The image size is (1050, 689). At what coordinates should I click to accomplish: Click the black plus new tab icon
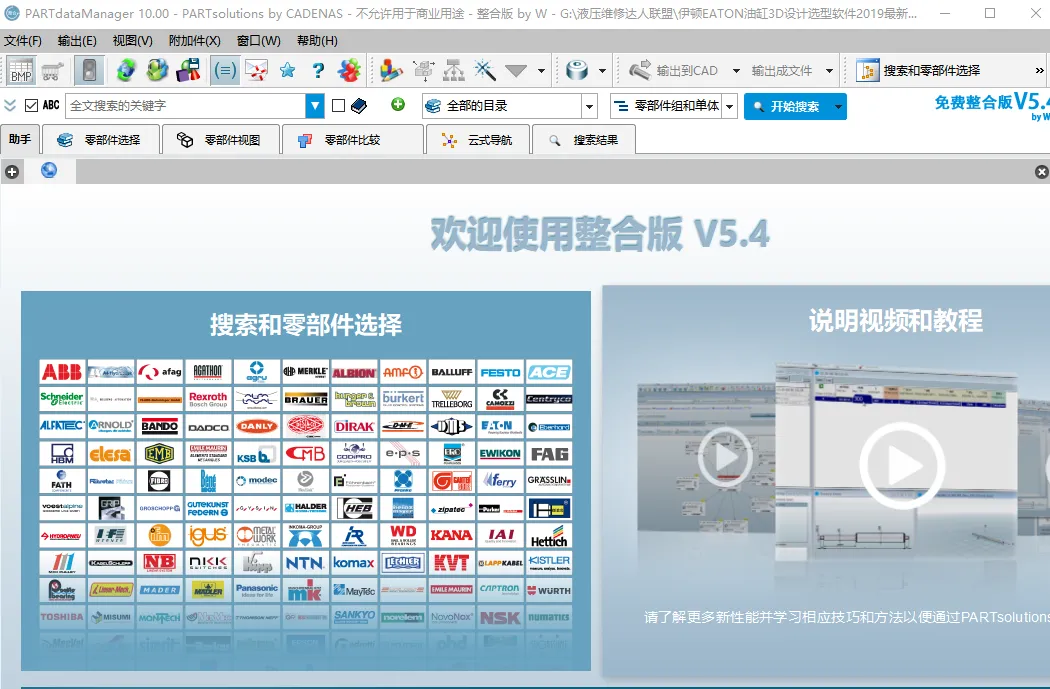(x=11, y=172)
